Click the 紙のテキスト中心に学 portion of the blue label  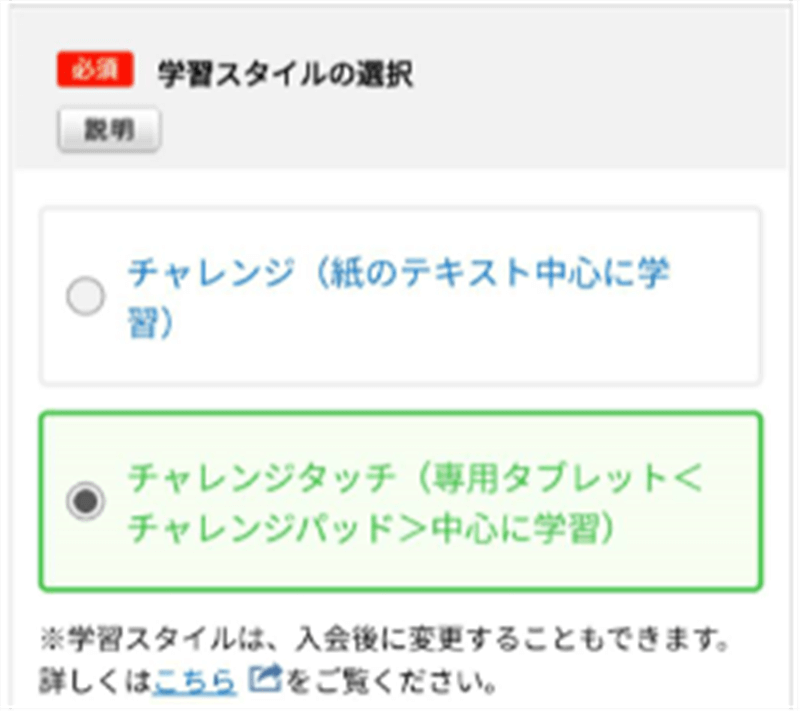500,272
